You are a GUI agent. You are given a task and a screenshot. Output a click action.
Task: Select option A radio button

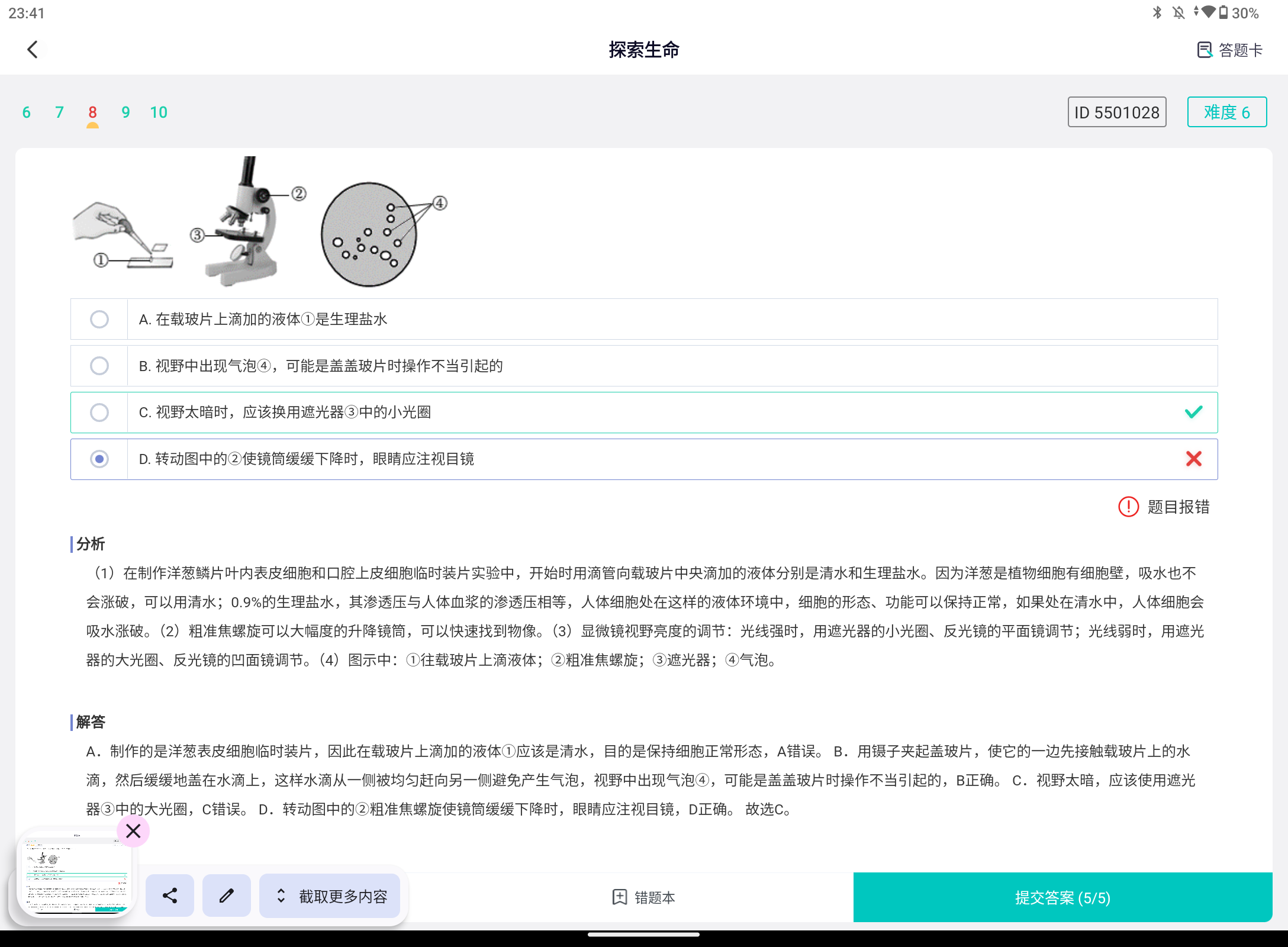(x=99, y=319)
